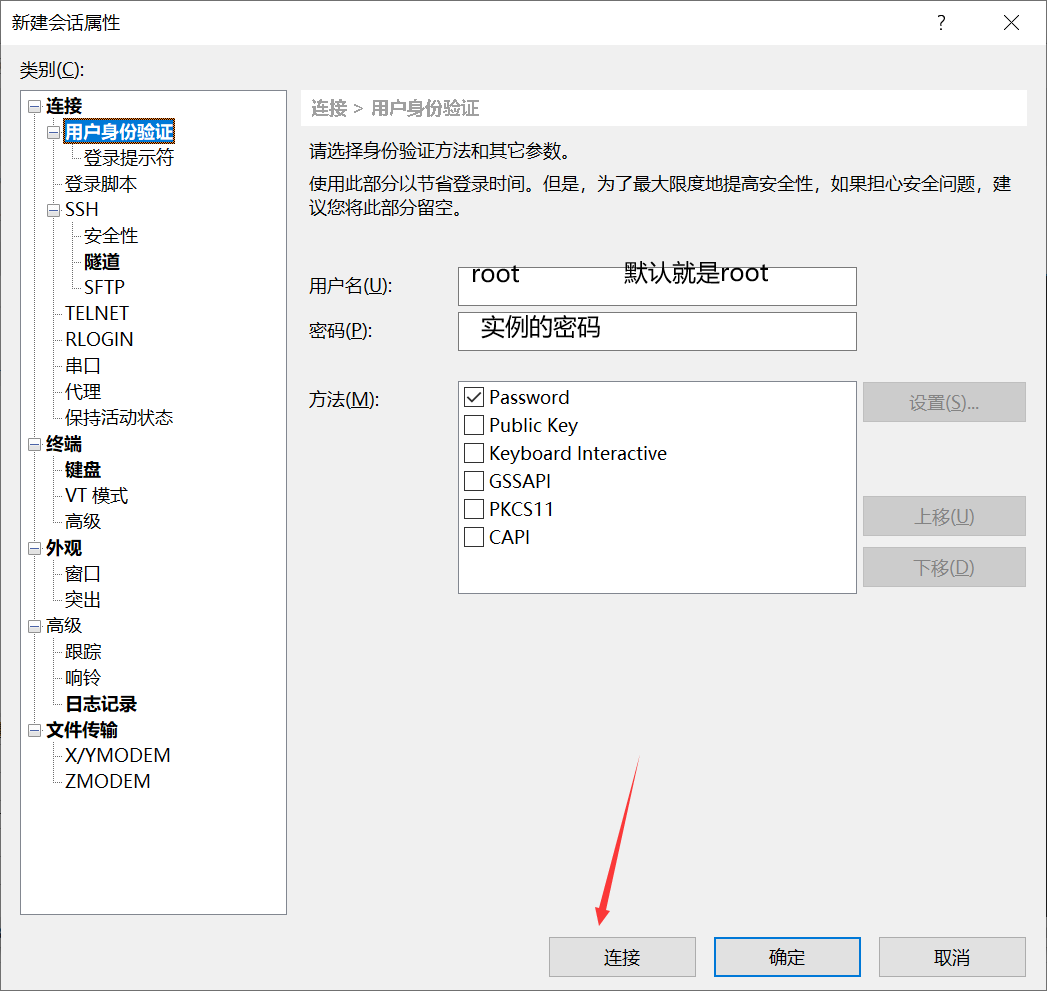This screenshot has width=1047, height=991.
Task: Open 保持活动状态 settings
Action: [x=119, y=419]
